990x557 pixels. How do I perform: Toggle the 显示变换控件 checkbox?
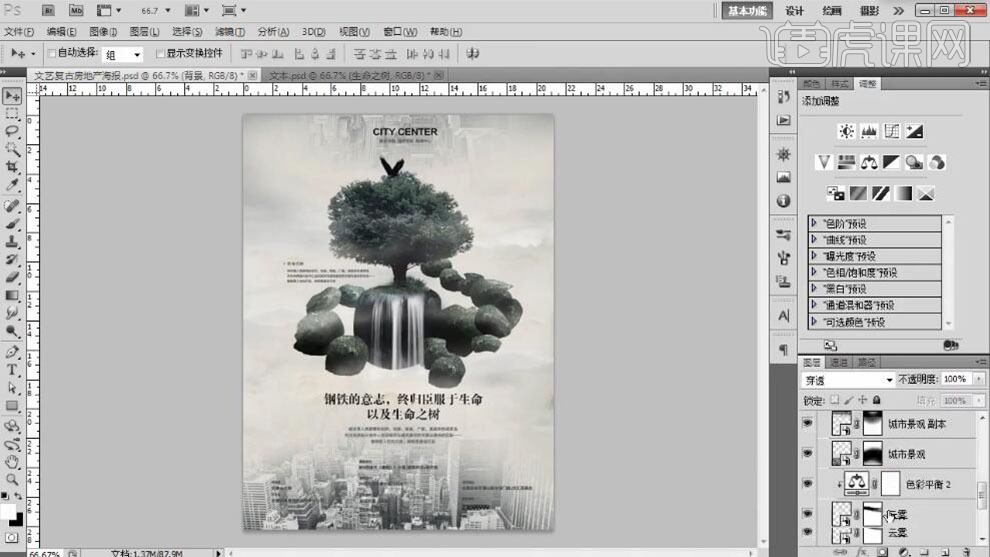[160, 54]
